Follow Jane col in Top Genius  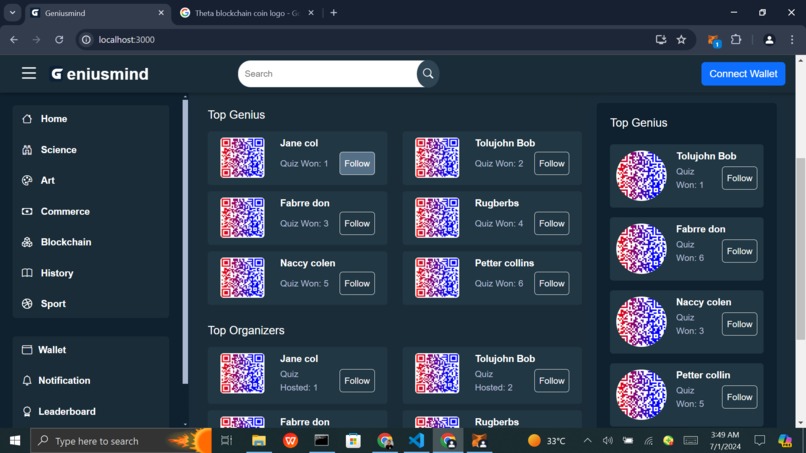pos(357,164)
